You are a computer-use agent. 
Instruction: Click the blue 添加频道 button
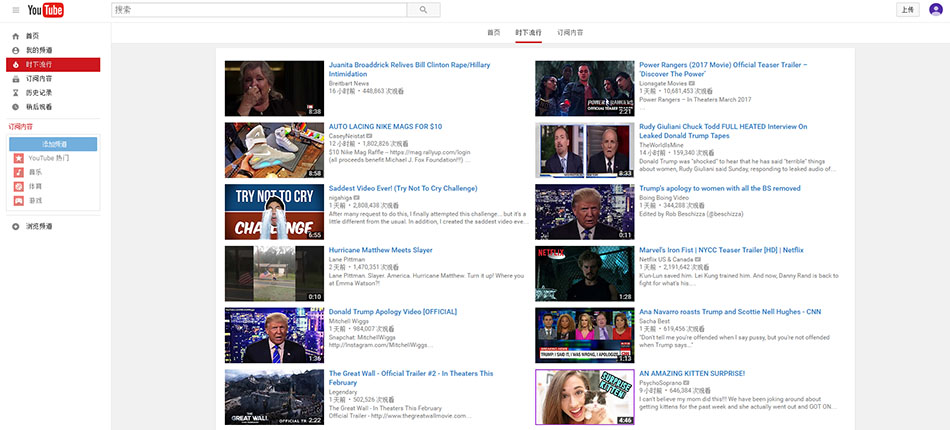pyautogui.click(x=53, y=144)
